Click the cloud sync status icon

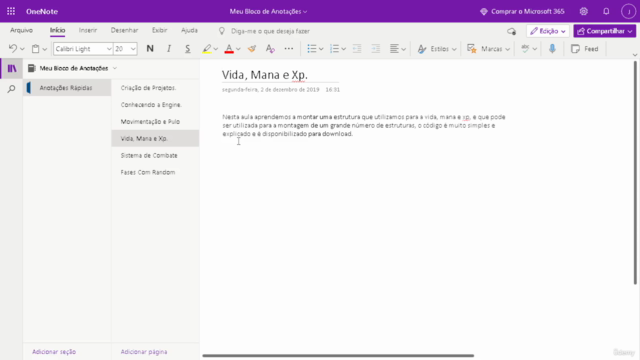(x=511, y=31)
